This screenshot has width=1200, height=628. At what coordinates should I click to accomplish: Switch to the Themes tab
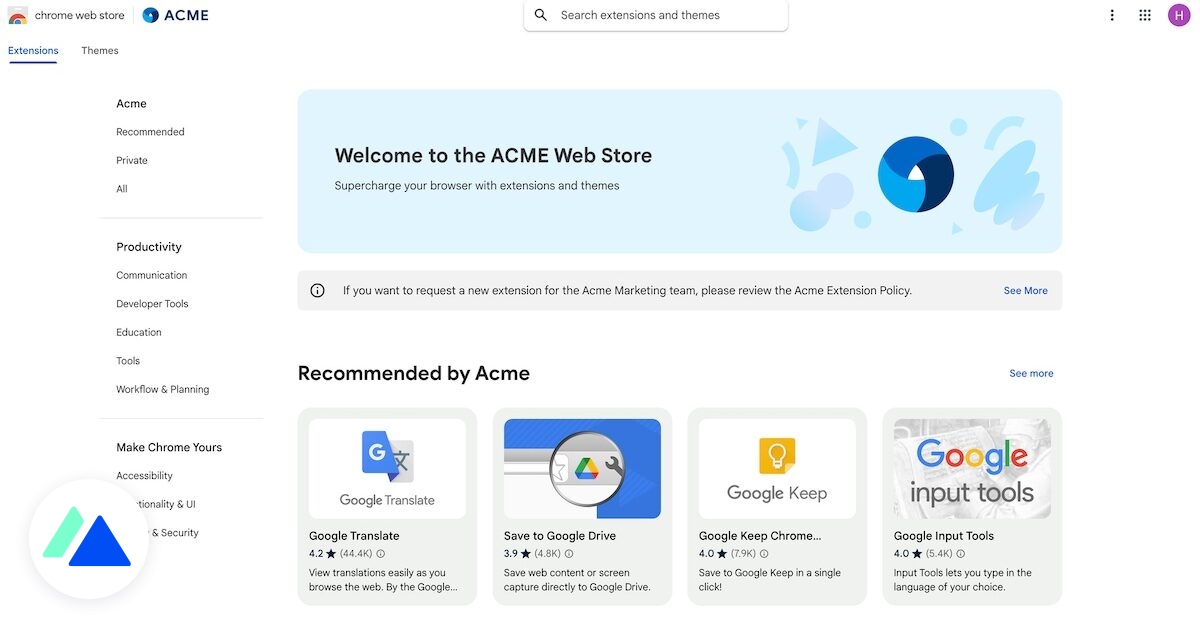click(100, 51)
